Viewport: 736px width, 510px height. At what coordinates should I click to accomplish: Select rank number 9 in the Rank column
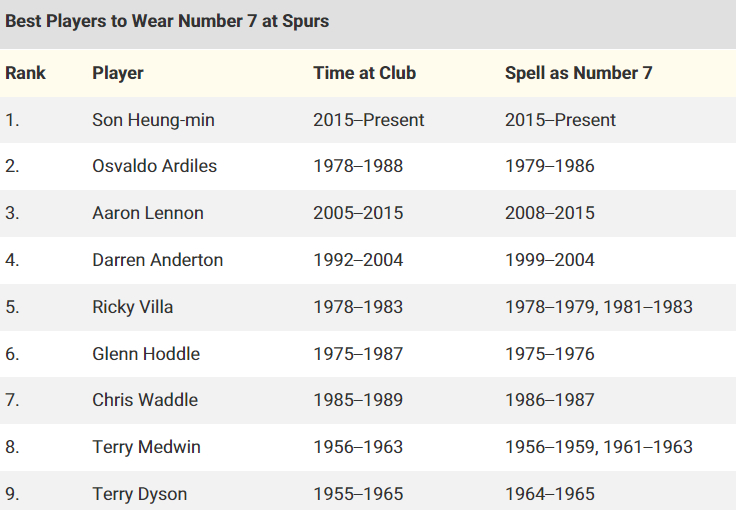click(x=12, y=494)
